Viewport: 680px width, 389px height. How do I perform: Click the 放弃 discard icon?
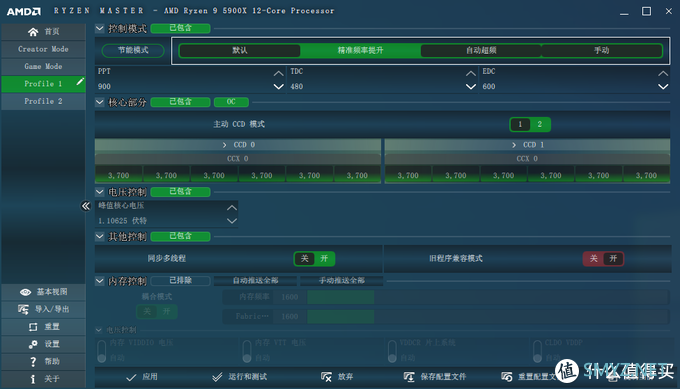click(326, 377)
